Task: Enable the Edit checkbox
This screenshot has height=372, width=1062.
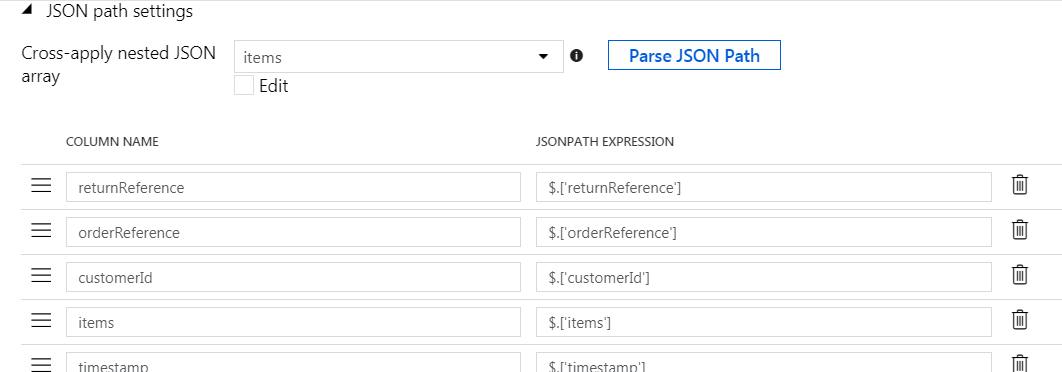Action: pos(244,86)
